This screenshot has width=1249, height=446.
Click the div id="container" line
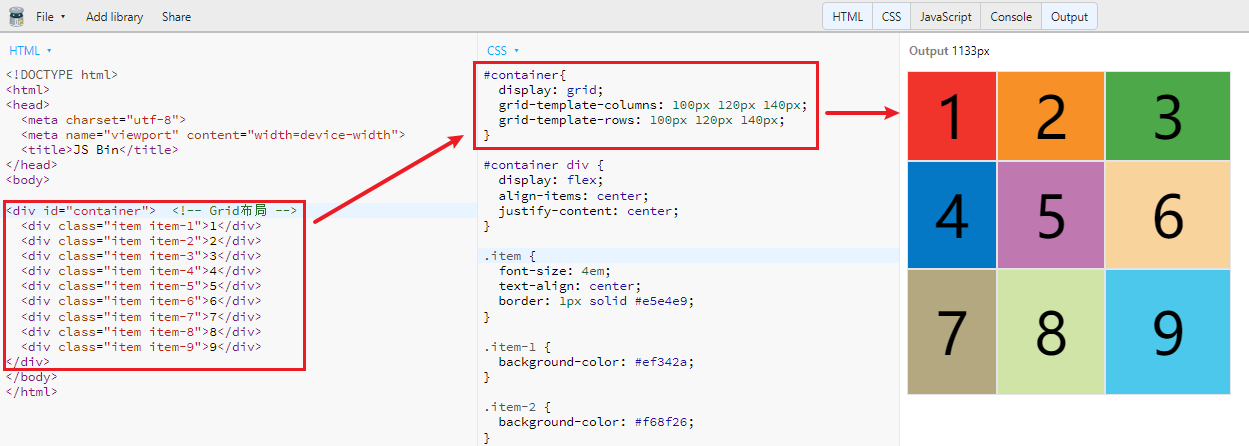coord(151,211)
